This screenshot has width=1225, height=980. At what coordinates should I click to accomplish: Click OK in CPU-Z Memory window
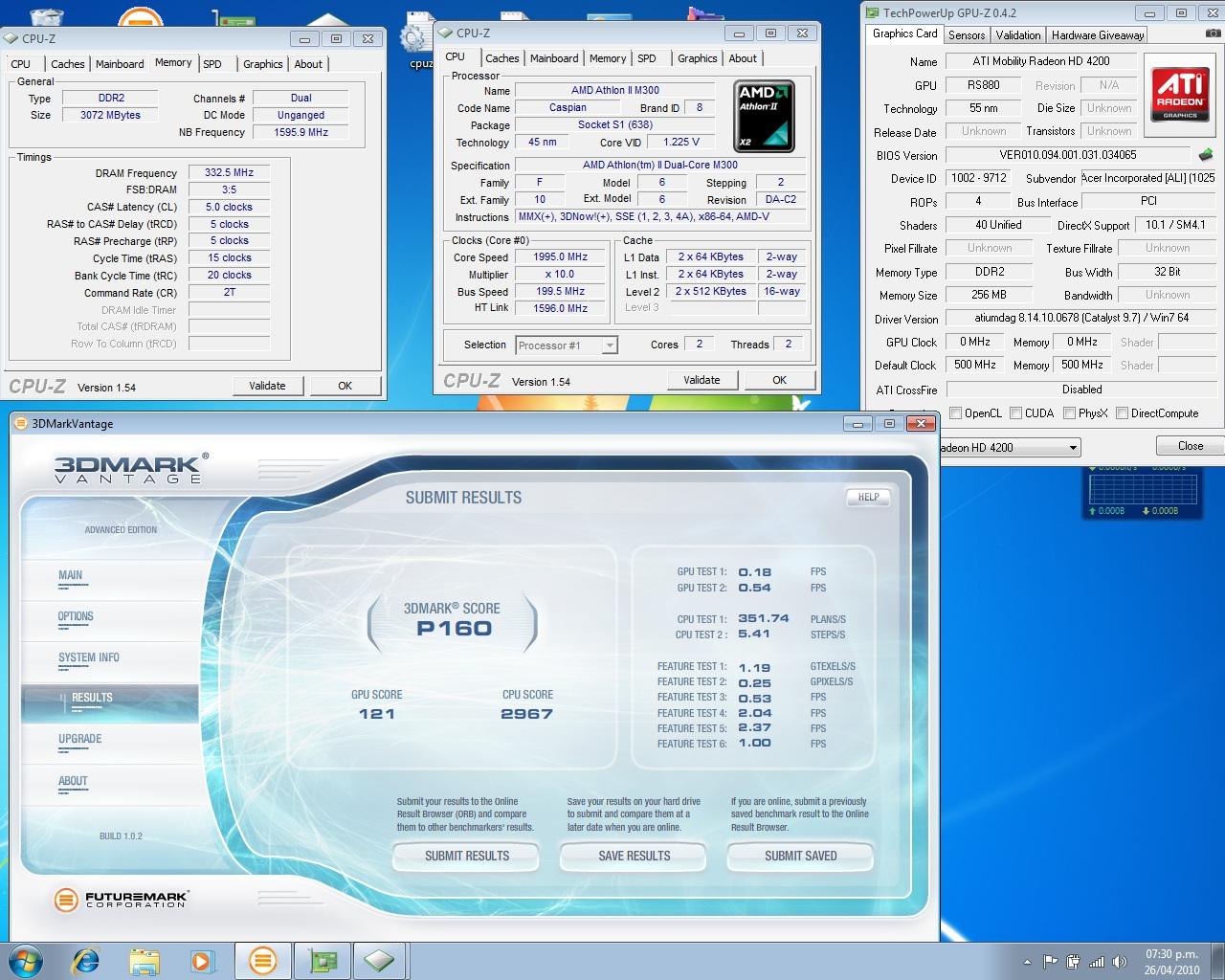(x=345, y=386)
